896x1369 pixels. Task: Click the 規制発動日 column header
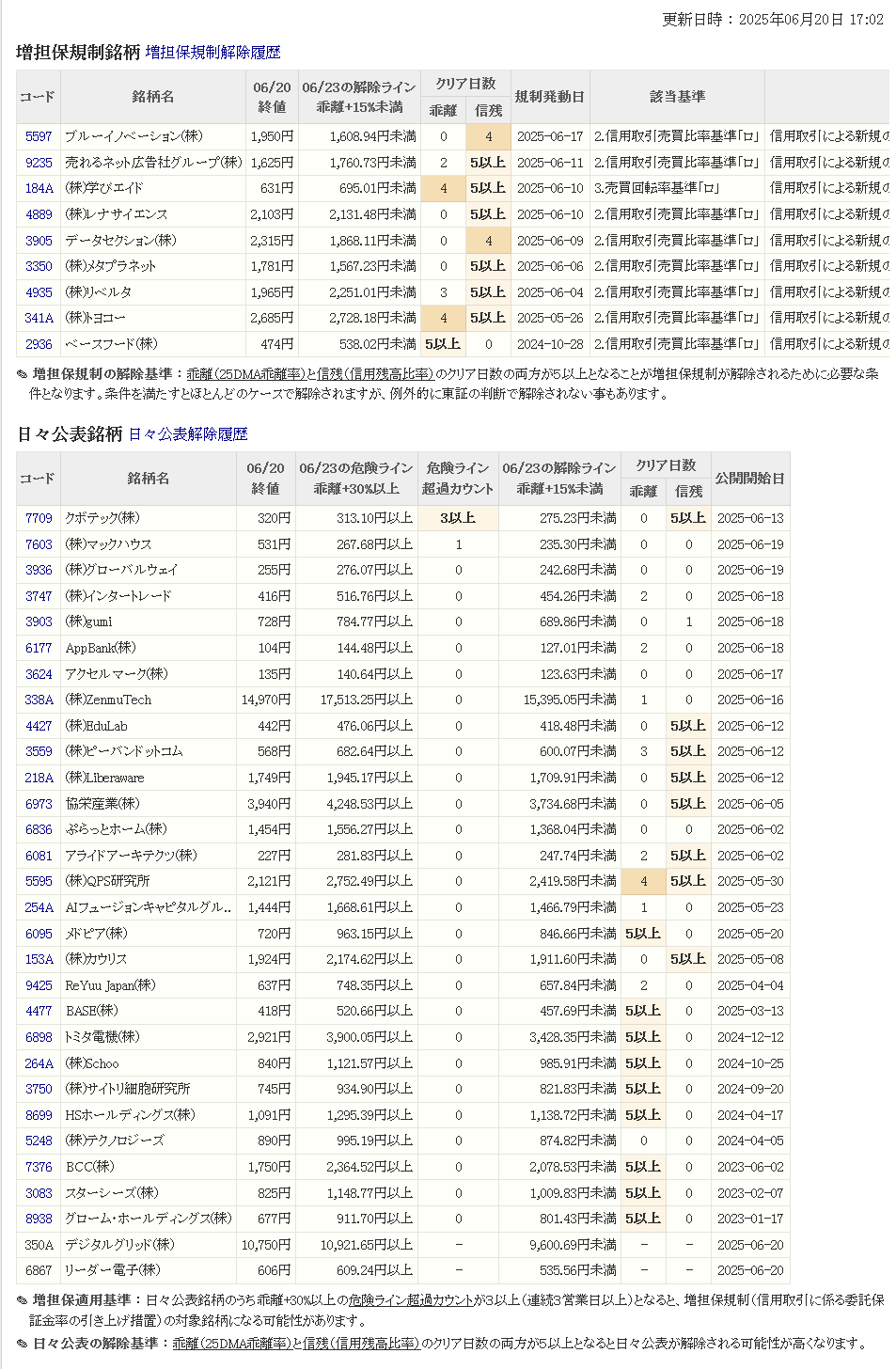tap(549, 97)
